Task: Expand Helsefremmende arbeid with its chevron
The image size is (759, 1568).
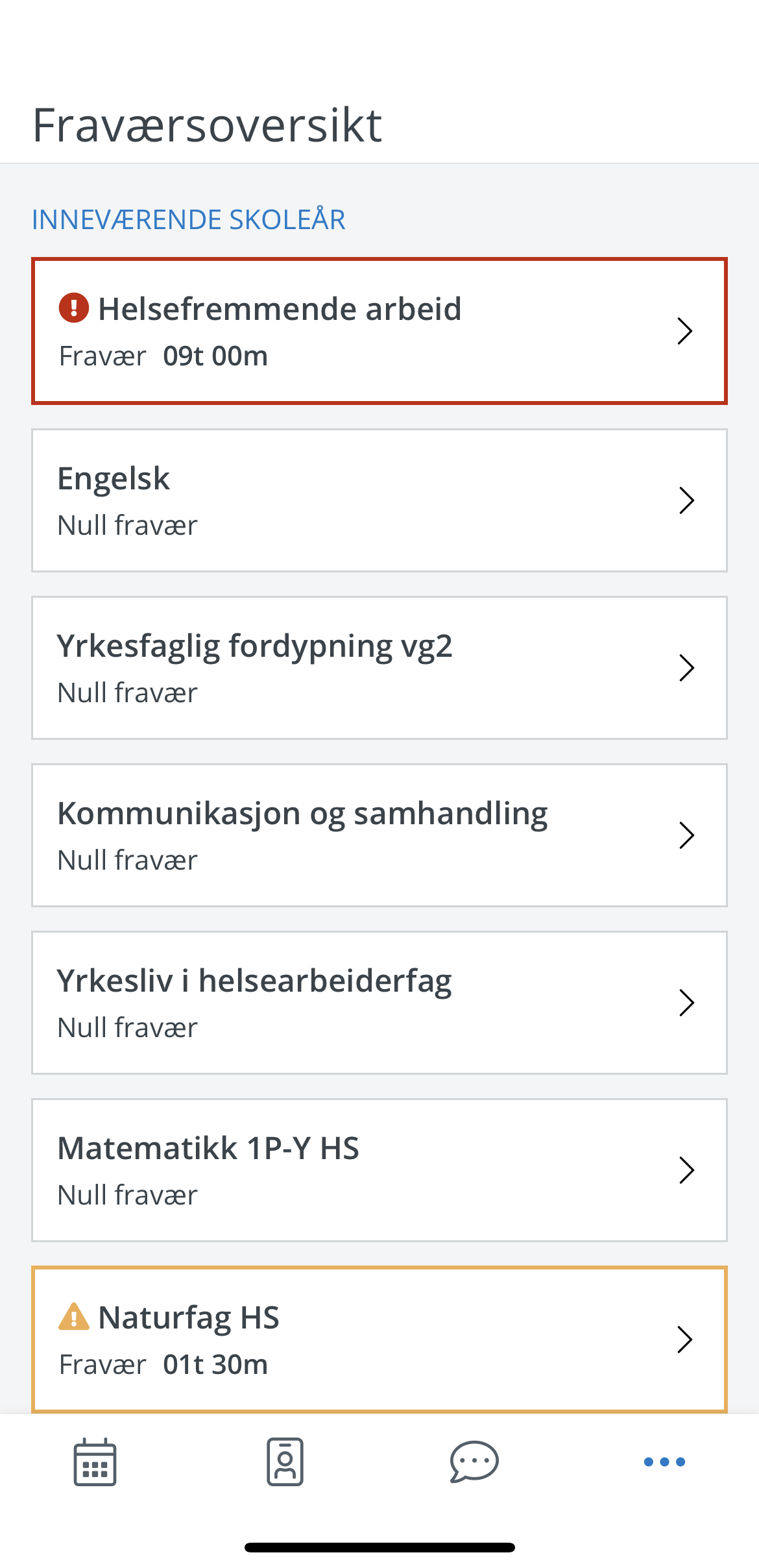Action: [x=685, y=331]
